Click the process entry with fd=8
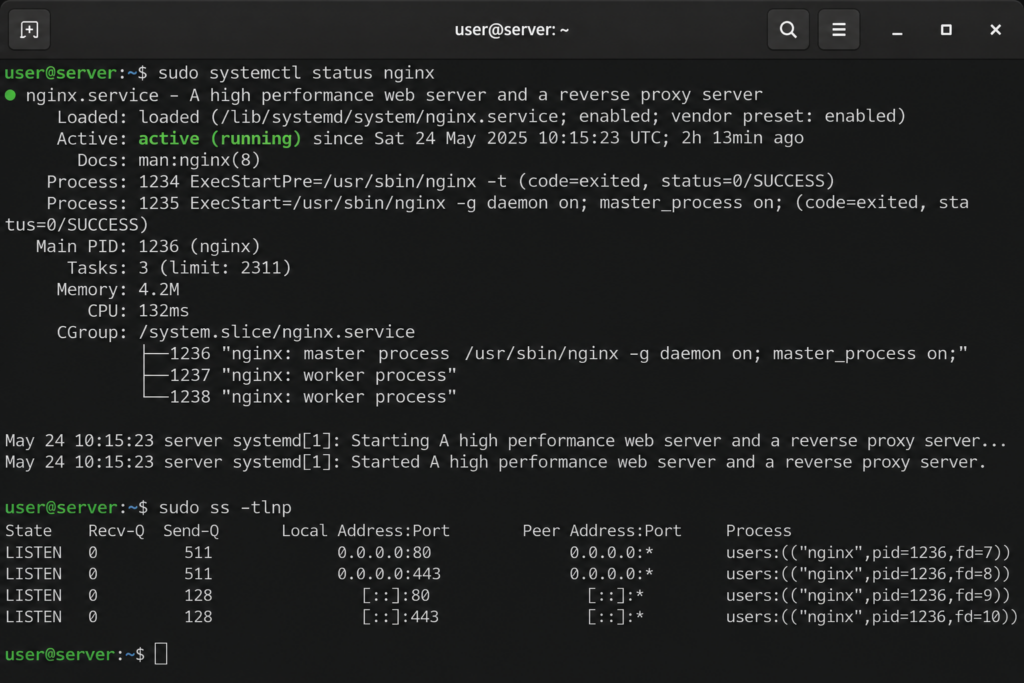This screenshot has width=1024, height=683. point(868,575)
